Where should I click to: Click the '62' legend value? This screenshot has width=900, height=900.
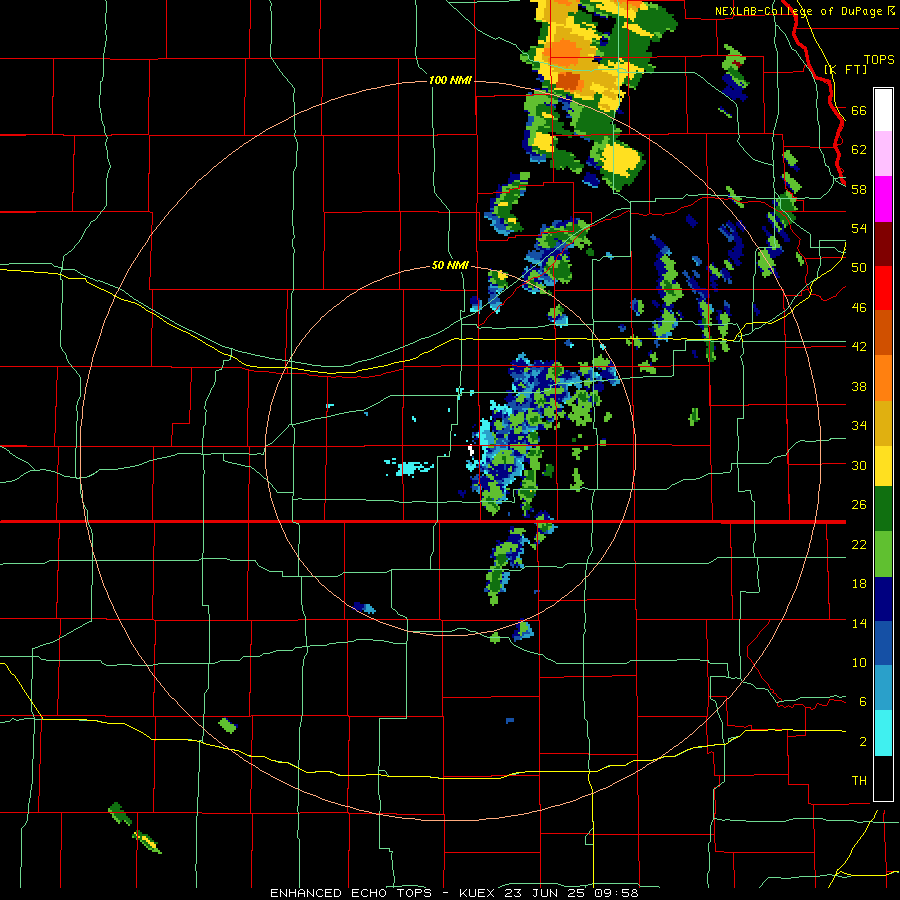click(859, 150)
